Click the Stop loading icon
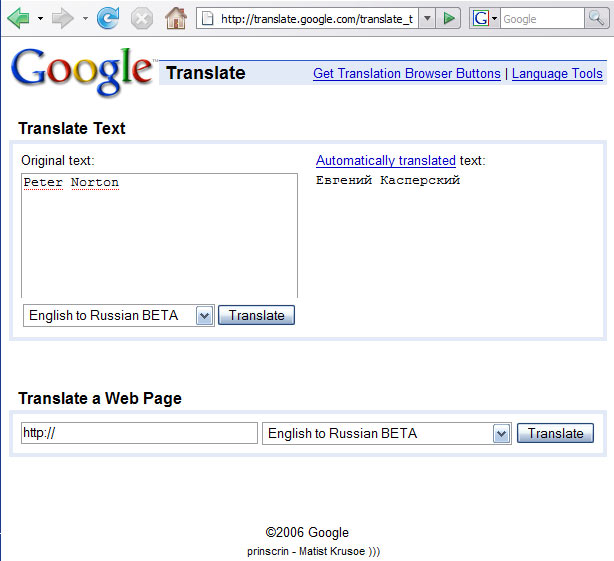This screenshot has width=614, height=561. point(142,18)
